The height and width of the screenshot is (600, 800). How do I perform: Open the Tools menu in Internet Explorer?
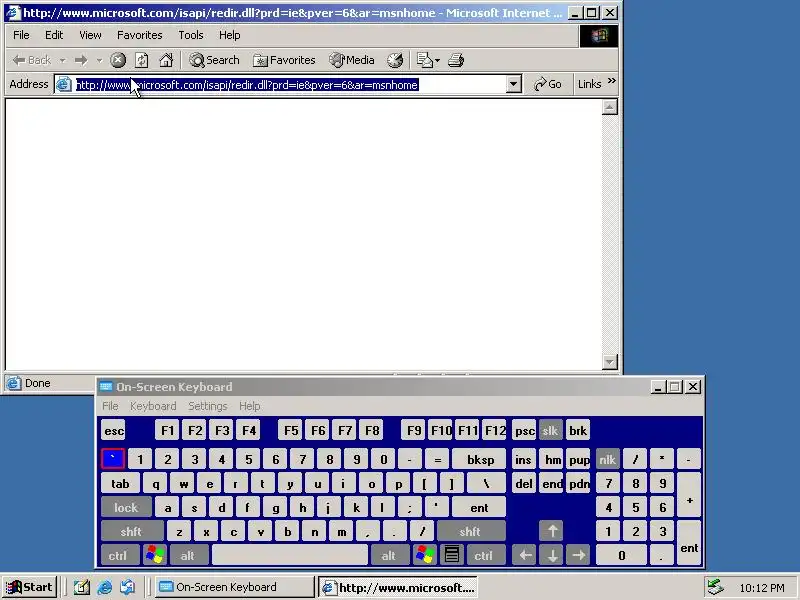[190, 35]
